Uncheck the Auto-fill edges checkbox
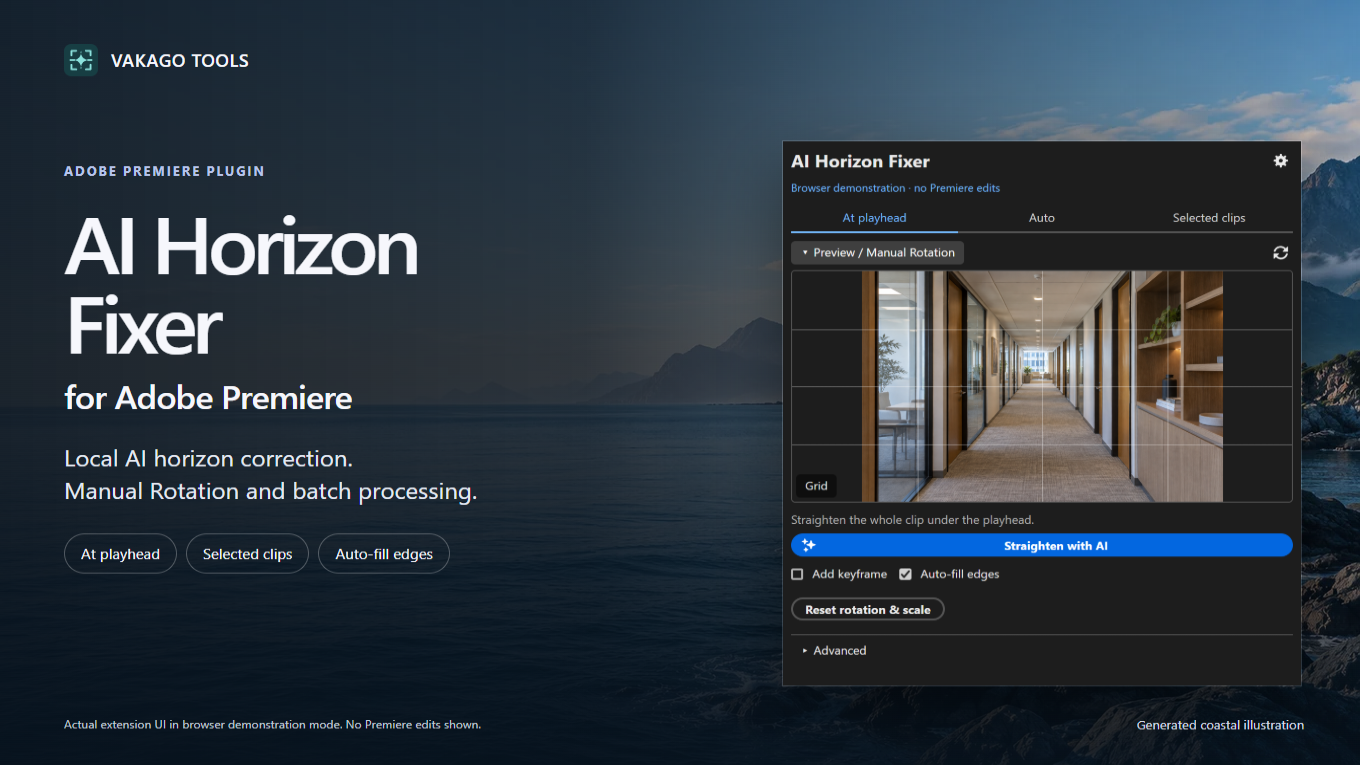 click(x=905, y=574)
